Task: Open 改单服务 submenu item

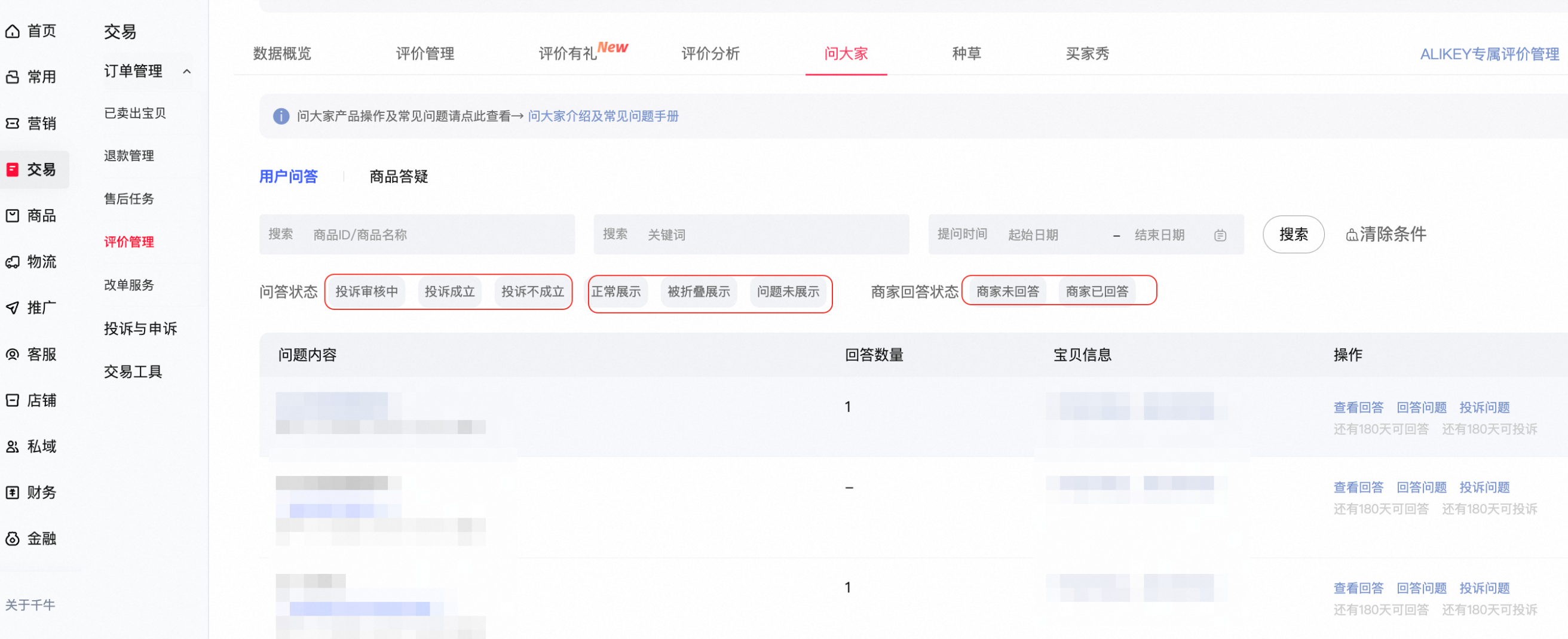Action: (x=129, y=285)
